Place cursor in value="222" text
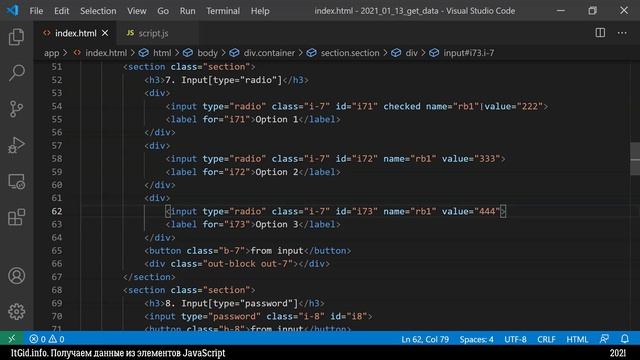 [x=513, y=106]
